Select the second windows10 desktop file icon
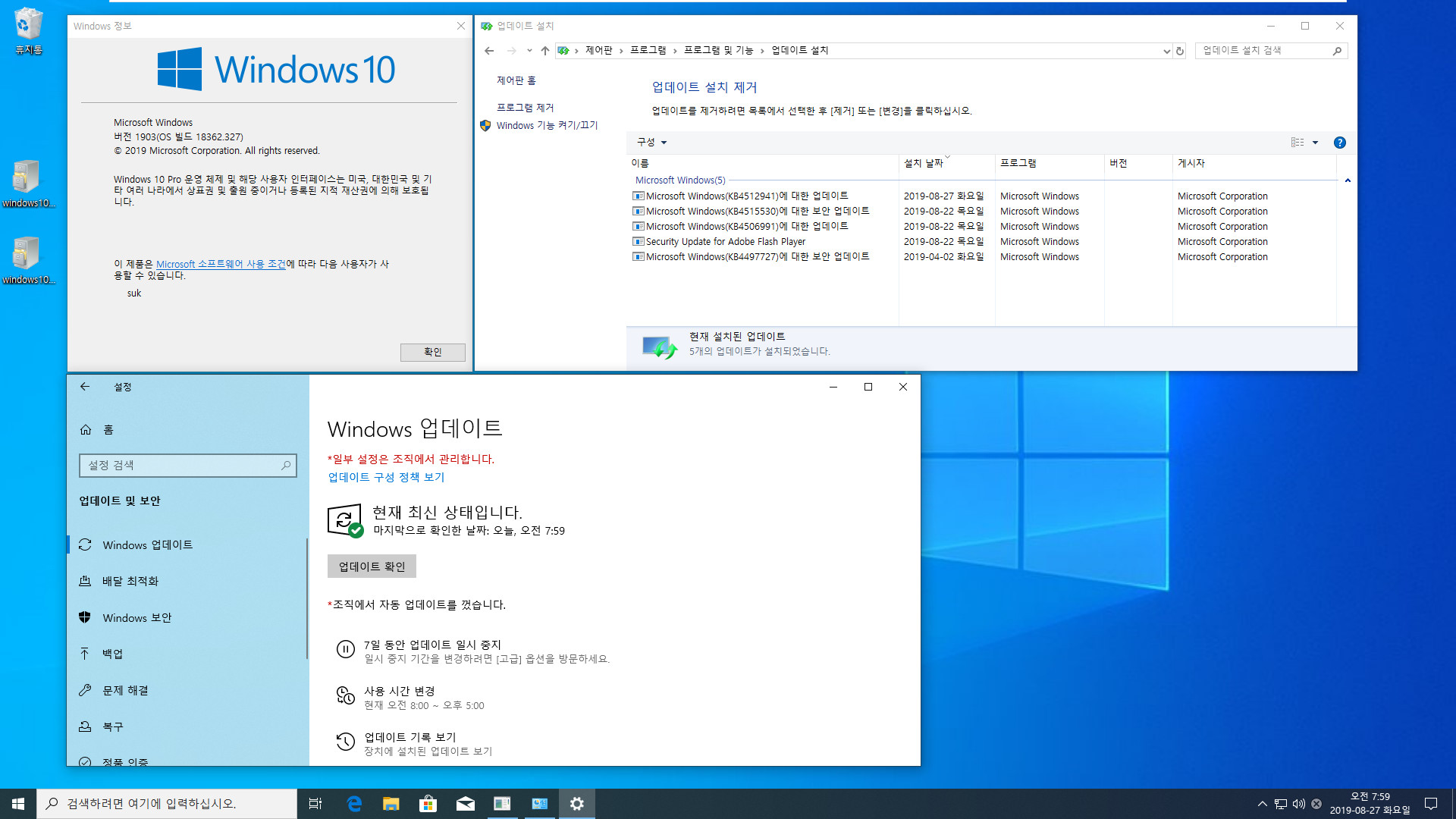 pyautogui.click(x=28, y=260)
